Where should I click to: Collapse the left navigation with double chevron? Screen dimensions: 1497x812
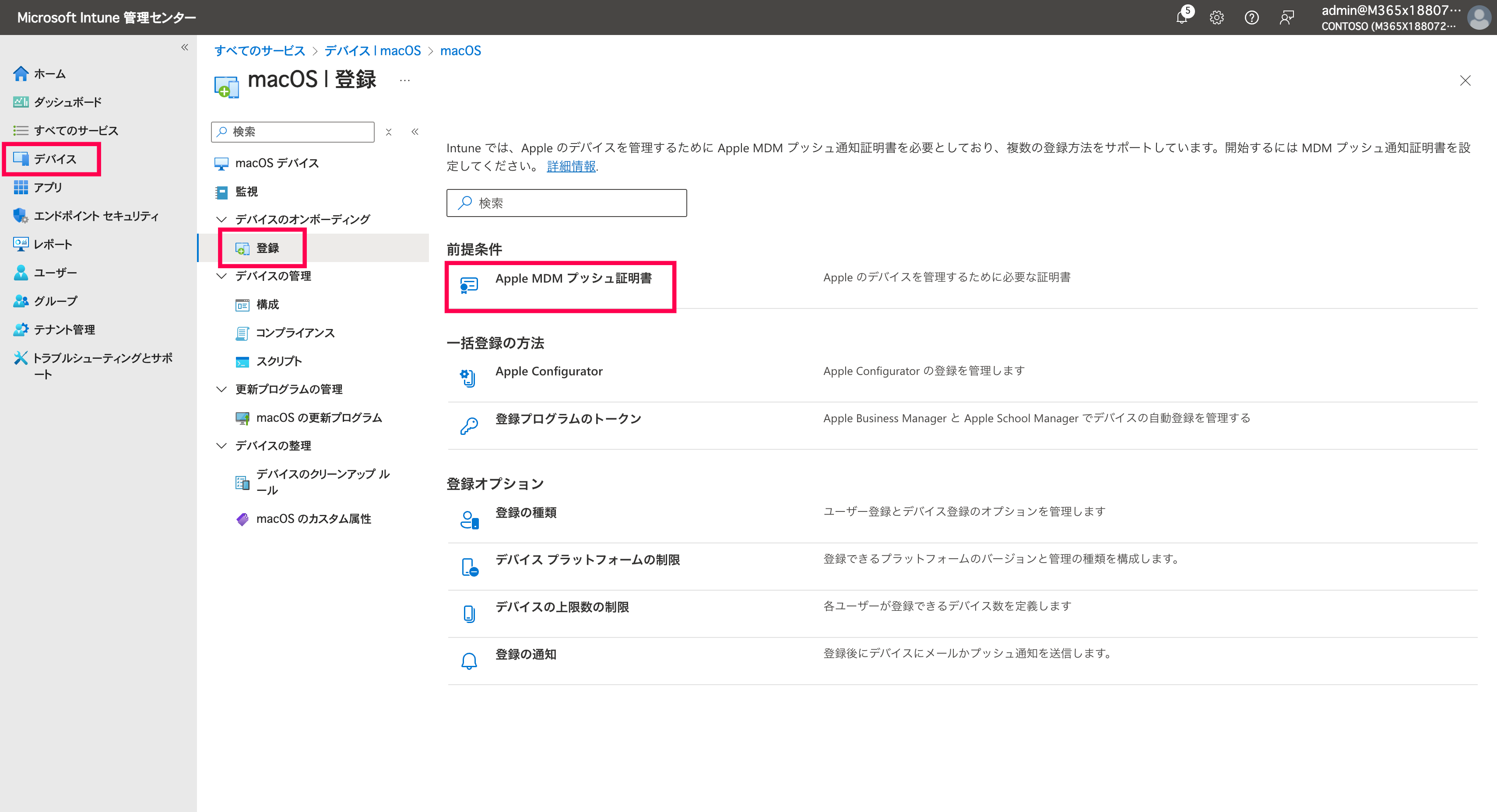tap(184, 47)
